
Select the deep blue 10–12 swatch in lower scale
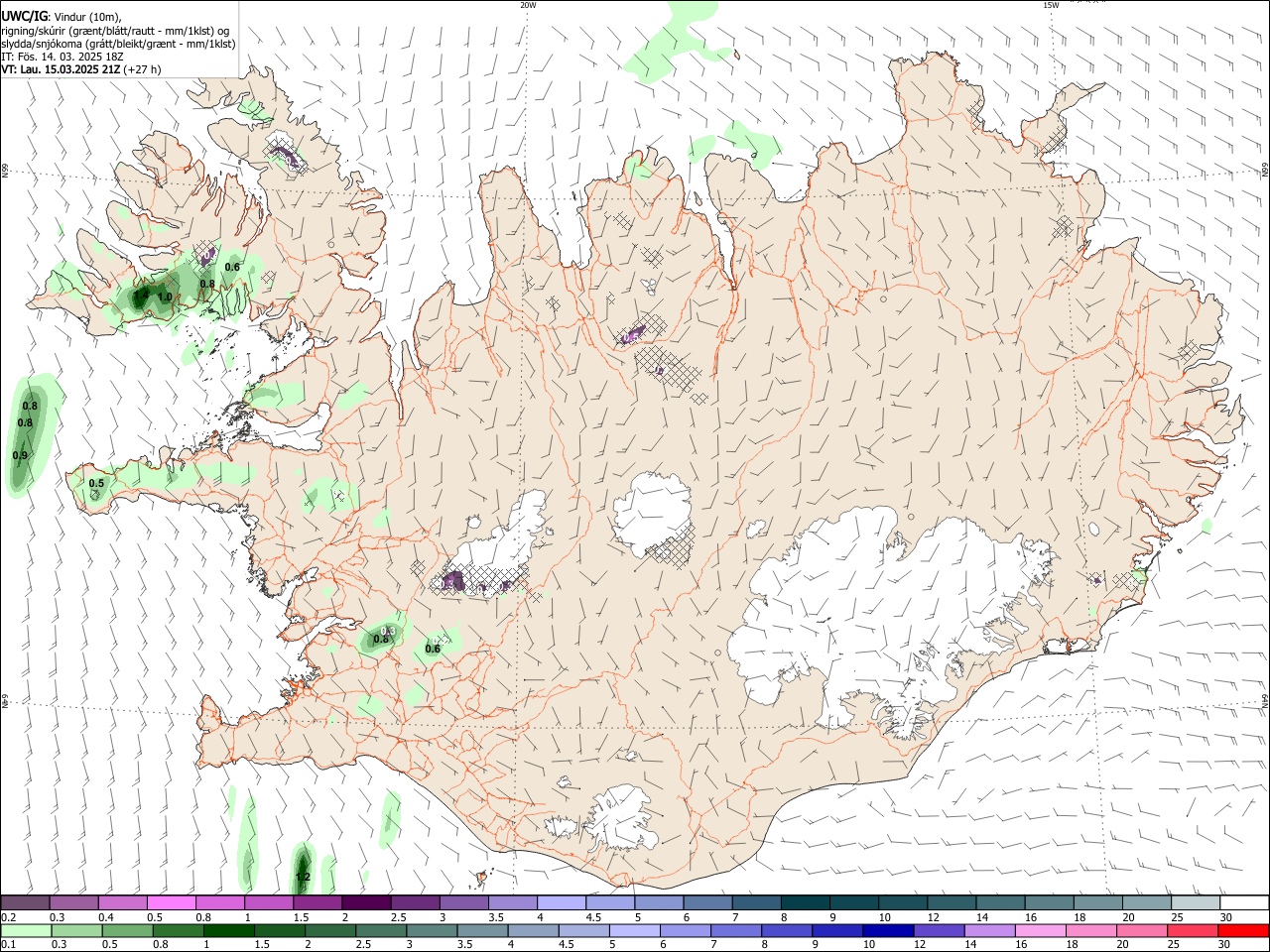coord(888,931)
